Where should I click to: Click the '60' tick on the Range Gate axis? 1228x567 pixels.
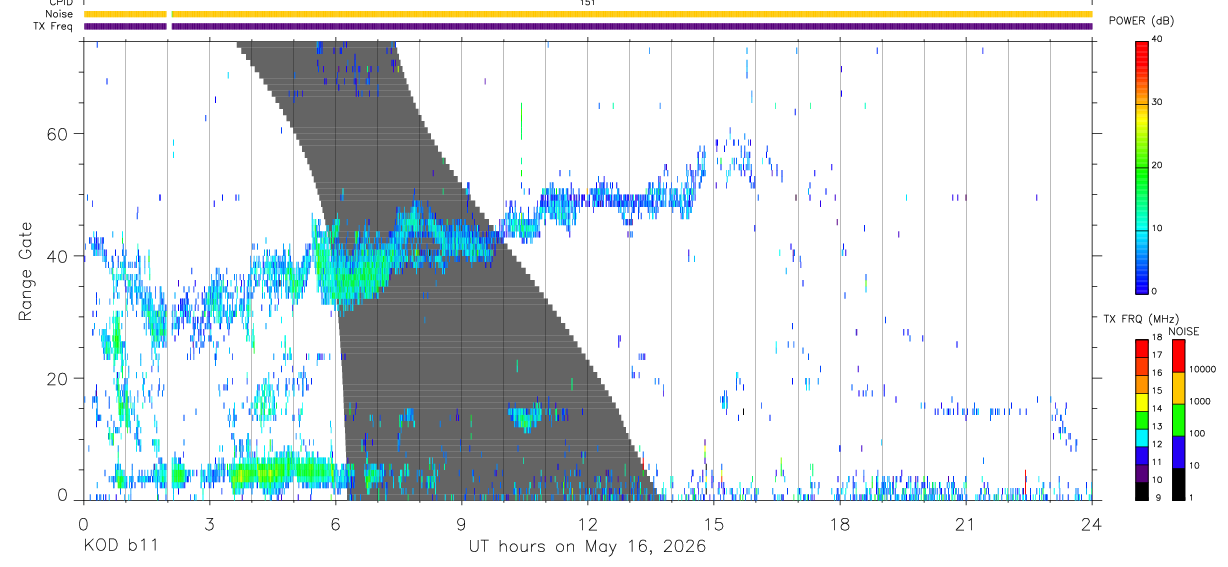tap(58, 133)
